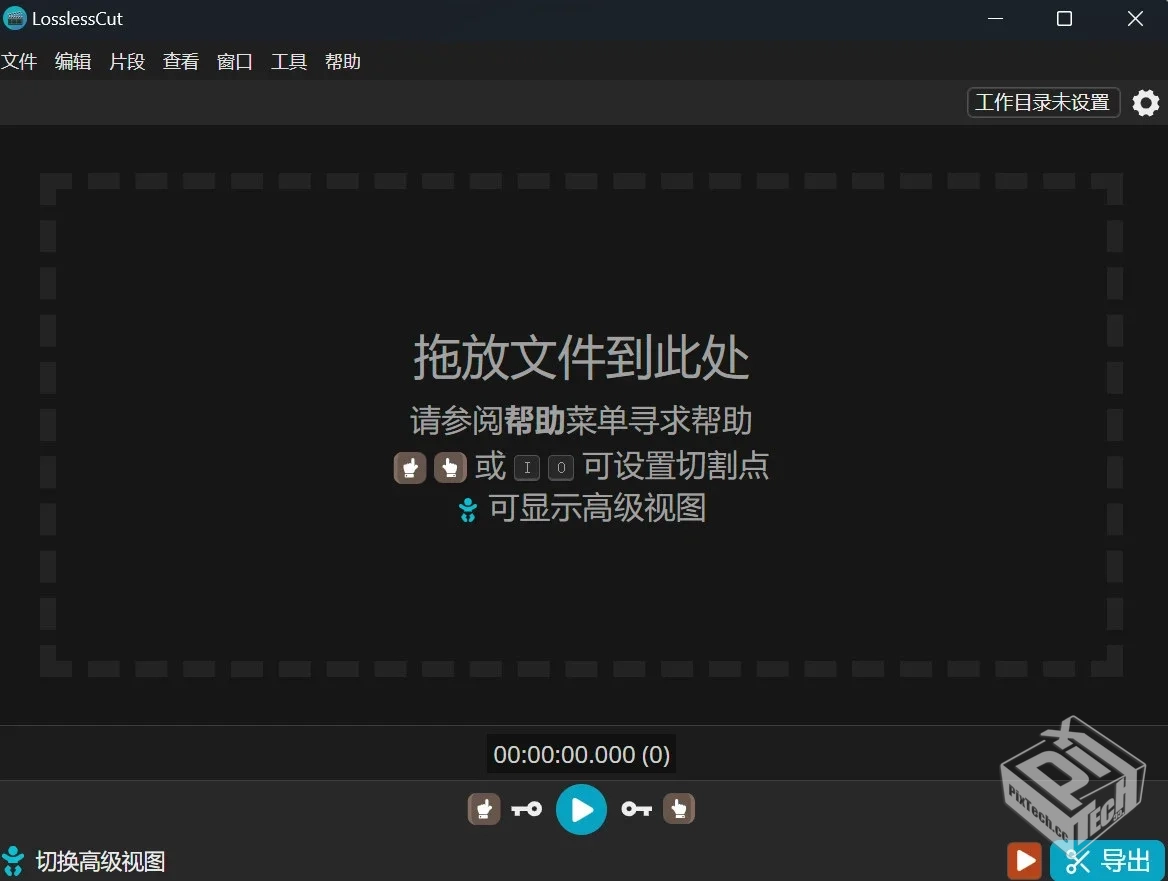Click the left keyframe jump key icon
Image resolution: width=1168 pixels, height=881 pixels.
pos(527,809)
